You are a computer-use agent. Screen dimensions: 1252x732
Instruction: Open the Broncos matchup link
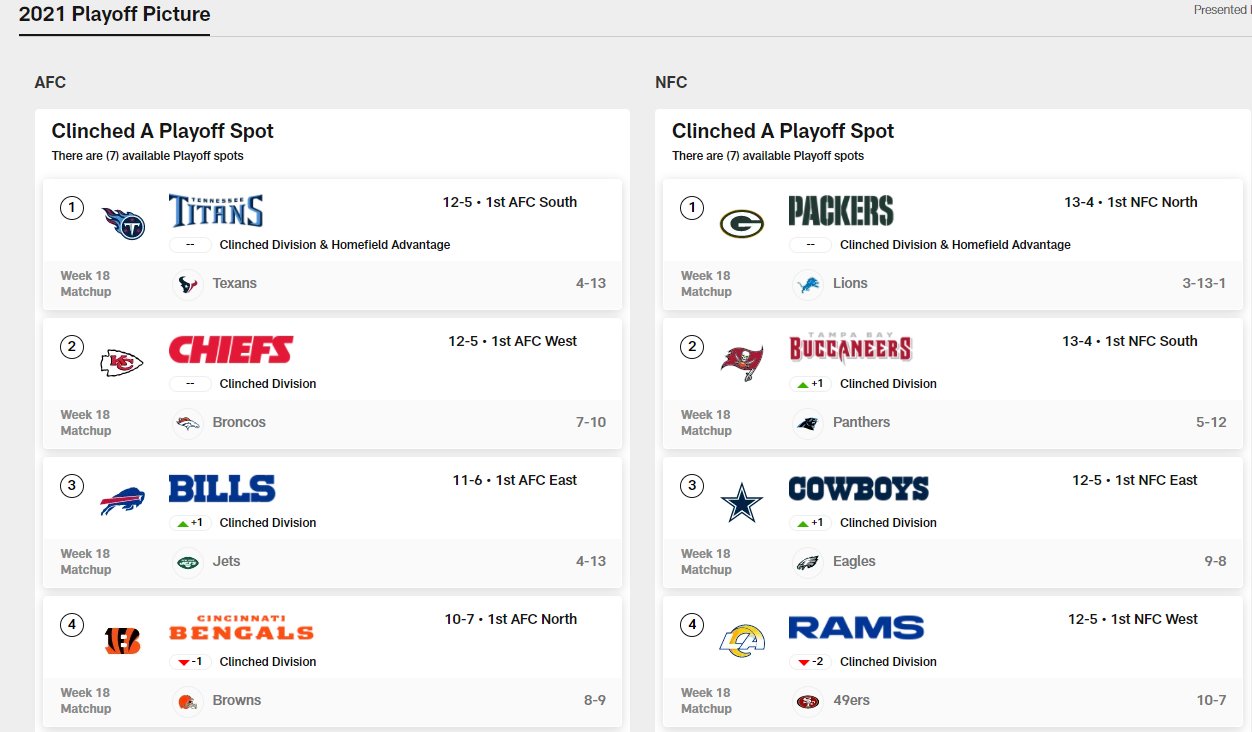coord(239,423)
